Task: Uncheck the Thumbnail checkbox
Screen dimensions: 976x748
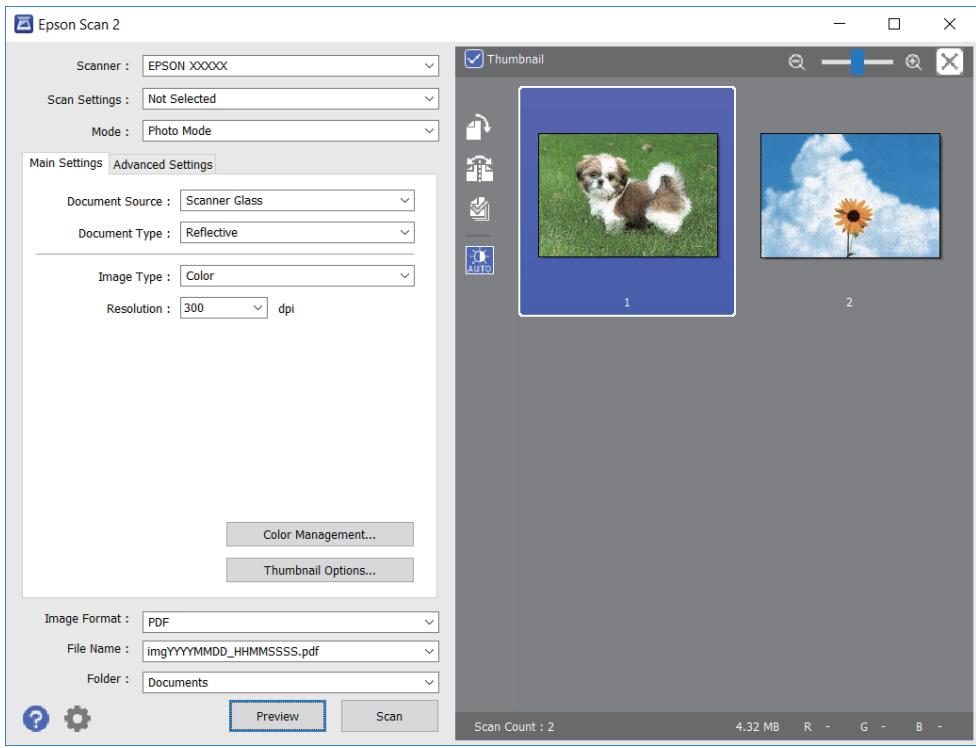Action: [x=474, y=59]
